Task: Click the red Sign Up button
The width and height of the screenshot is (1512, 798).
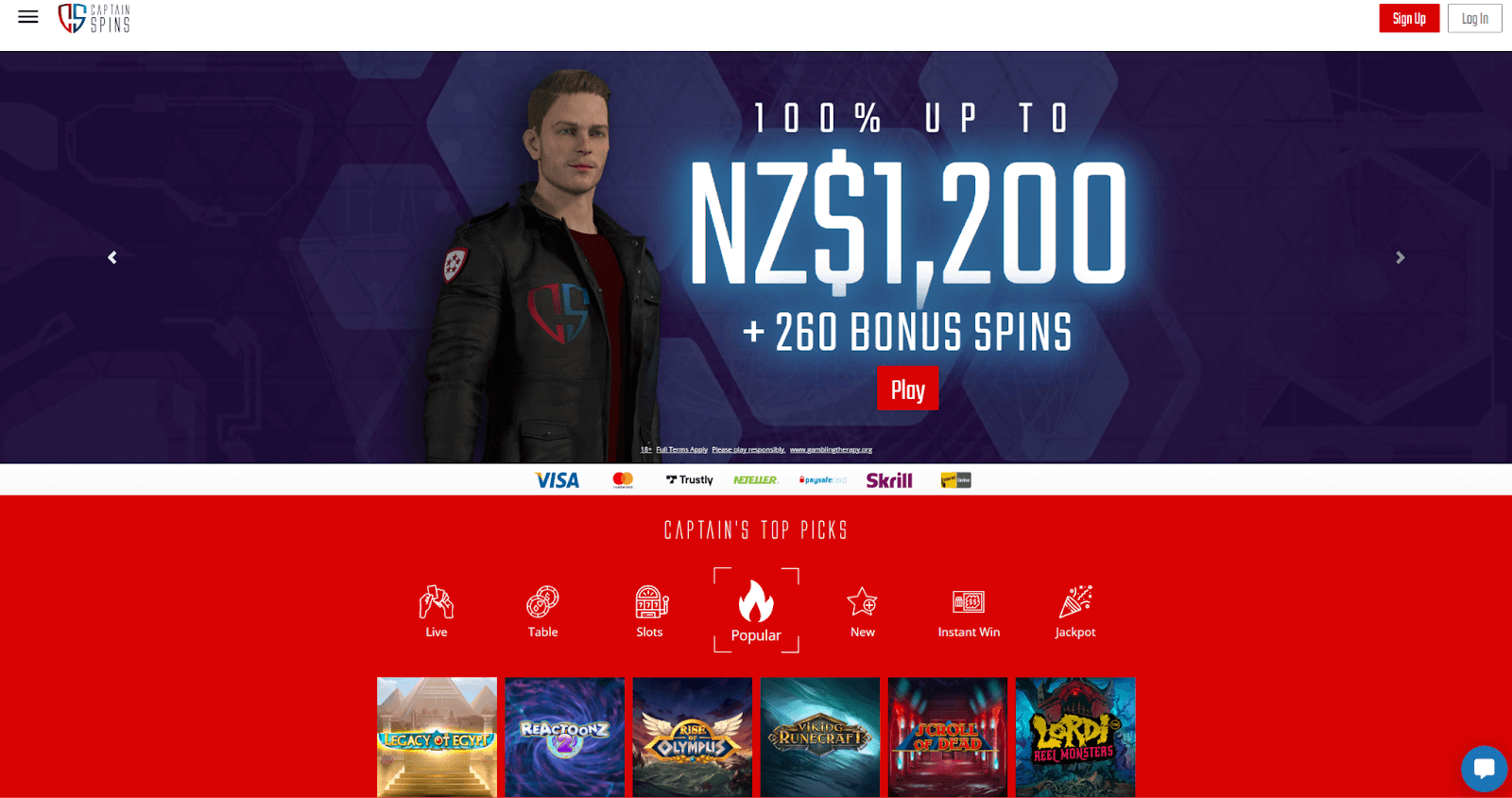Action: click(1409, 18)
